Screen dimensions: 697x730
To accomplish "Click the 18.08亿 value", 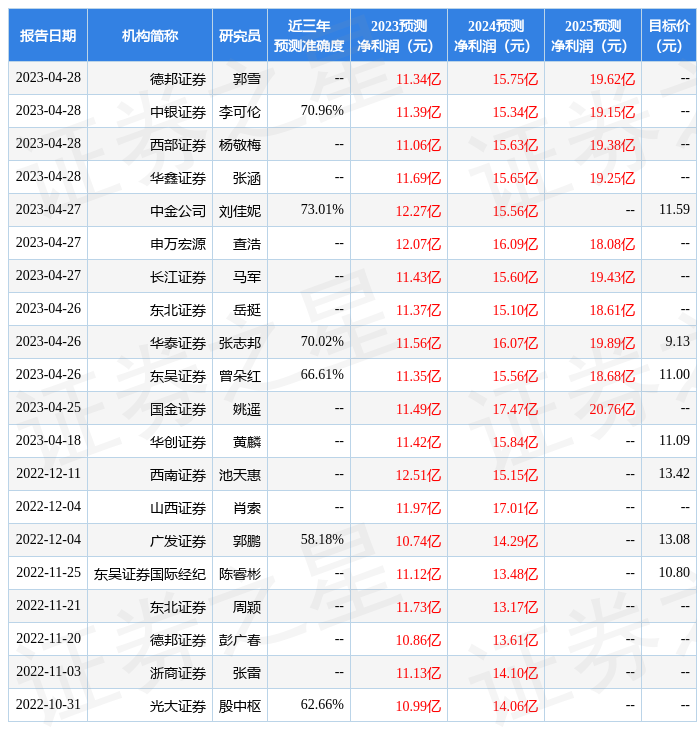I will click(x=612, y=244).
